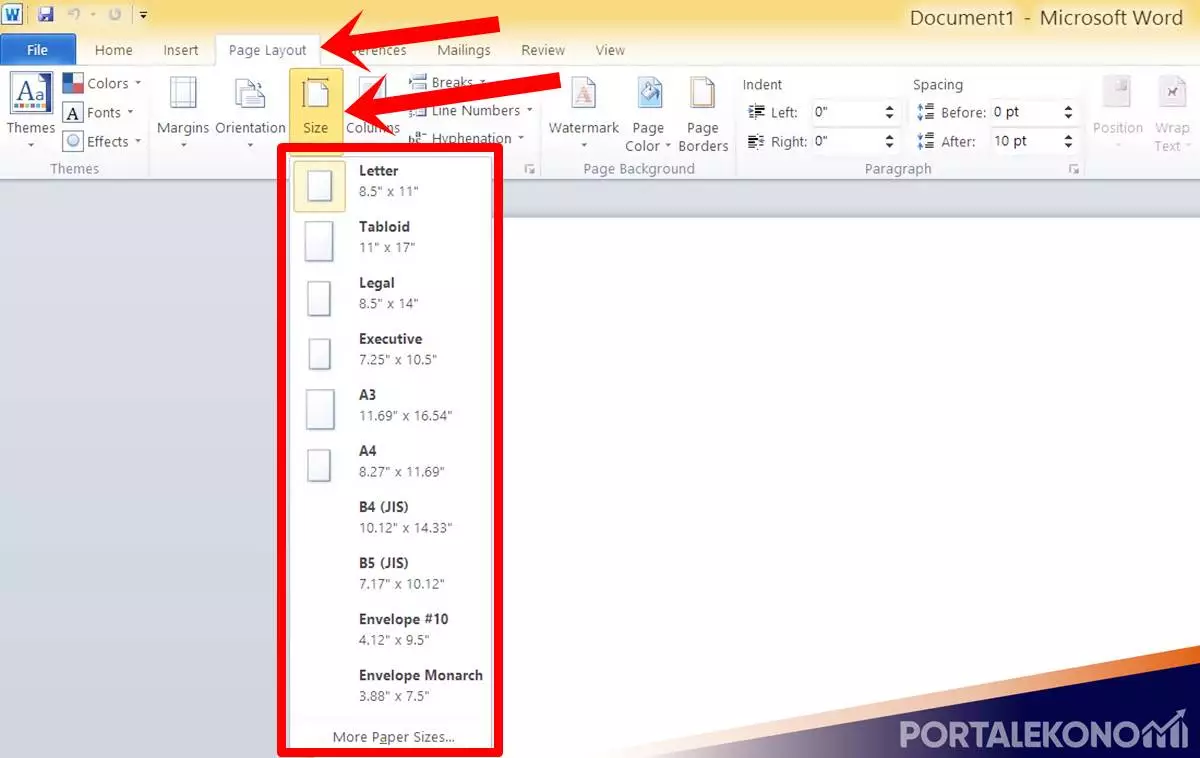This screenshot has height=758, width=1200.
Task: Click the Indent Right value field
Action: coord(845,141)
